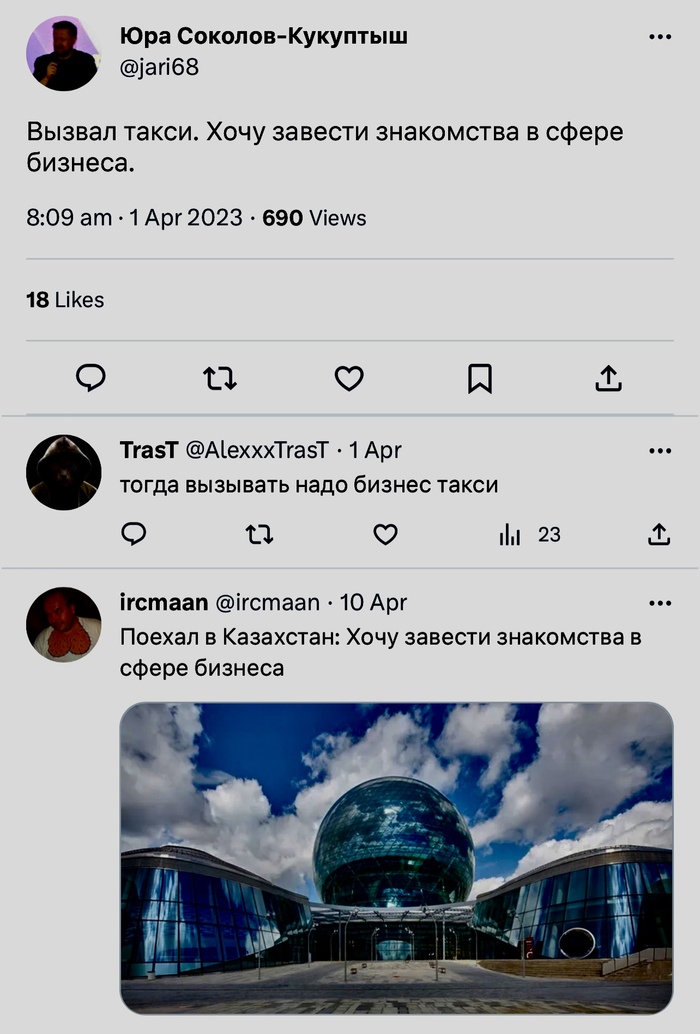Image resolution: width=700 pixels, height=1034 pixels.
Task: Reply to Юра Соколов-Кукуптыш's tweet
Action: [x=91, y=378]
